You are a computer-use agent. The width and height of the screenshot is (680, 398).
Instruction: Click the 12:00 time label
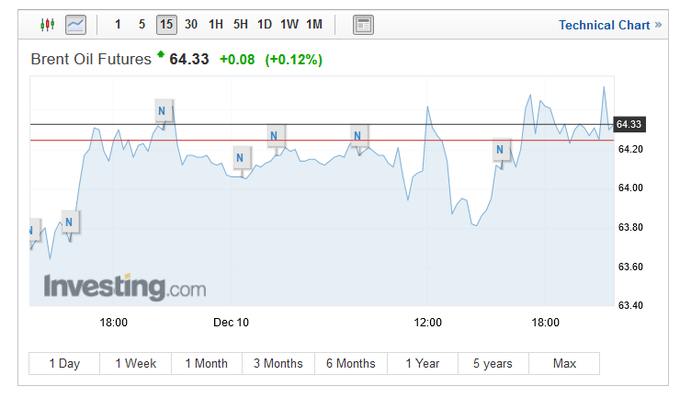(428, 323)
